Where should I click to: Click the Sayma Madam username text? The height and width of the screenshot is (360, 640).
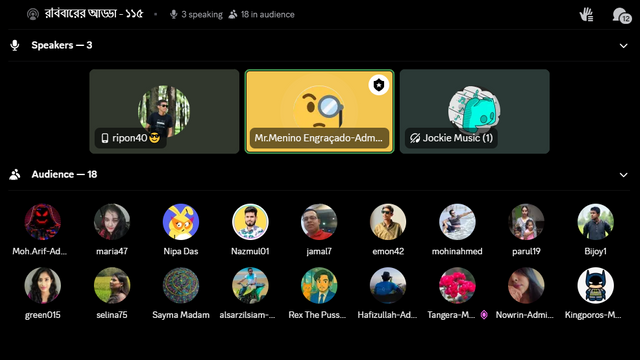(181, 315)
